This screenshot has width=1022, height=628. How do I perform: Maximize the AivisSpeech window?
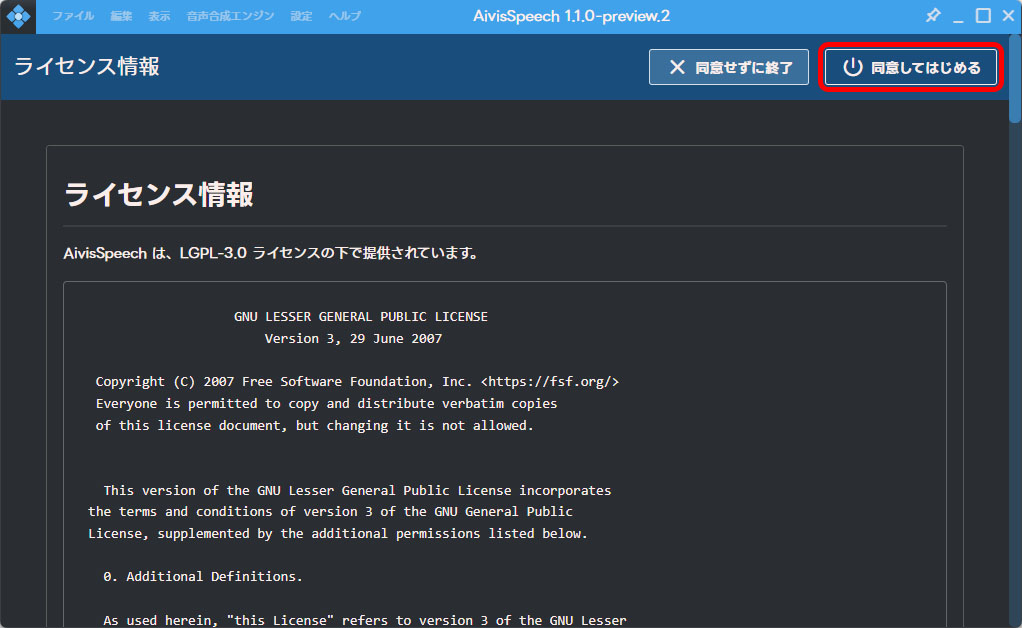point(983,16)
